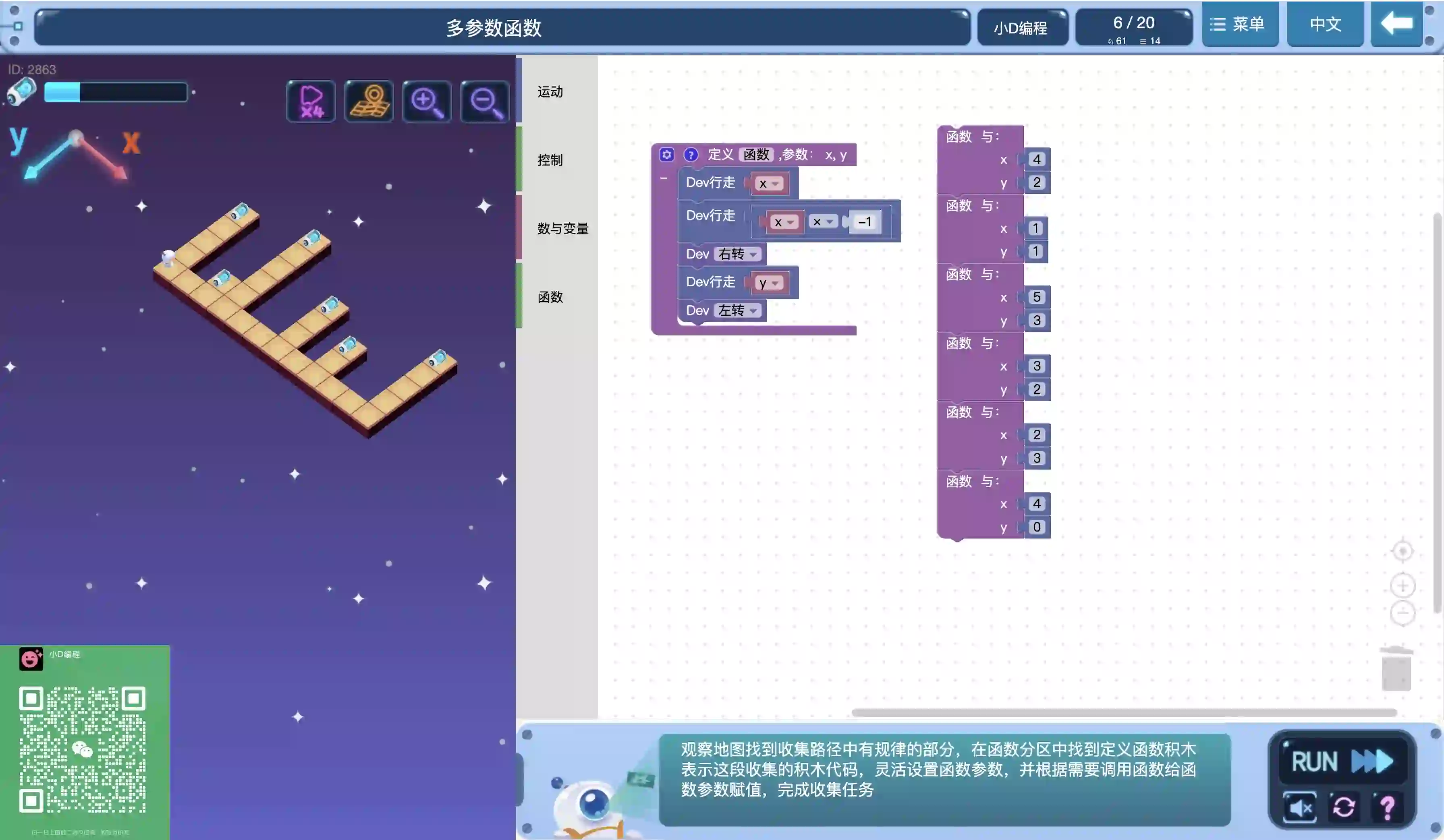Click the map location marker icon
Viewport: 1444px width, 840px height.
pyautogui.click(x=369, y=101)
